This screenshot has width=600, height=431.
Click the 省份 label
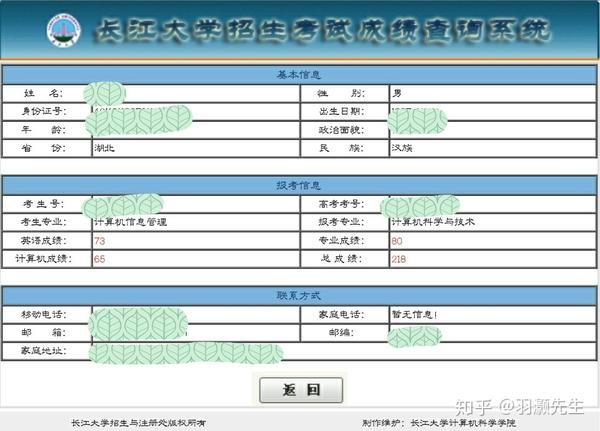[43, 148]
